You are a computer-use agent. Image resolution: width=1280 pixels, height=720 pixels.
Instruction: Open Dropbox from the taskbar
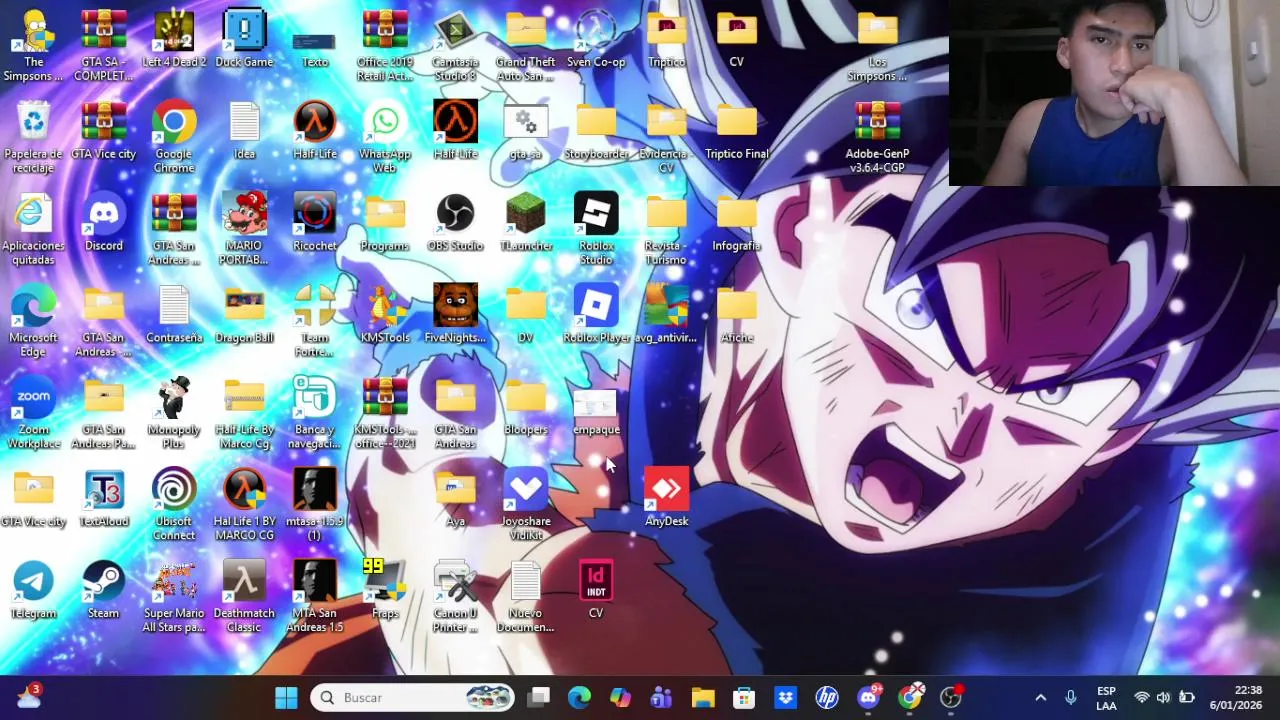(x=785, y=697)
